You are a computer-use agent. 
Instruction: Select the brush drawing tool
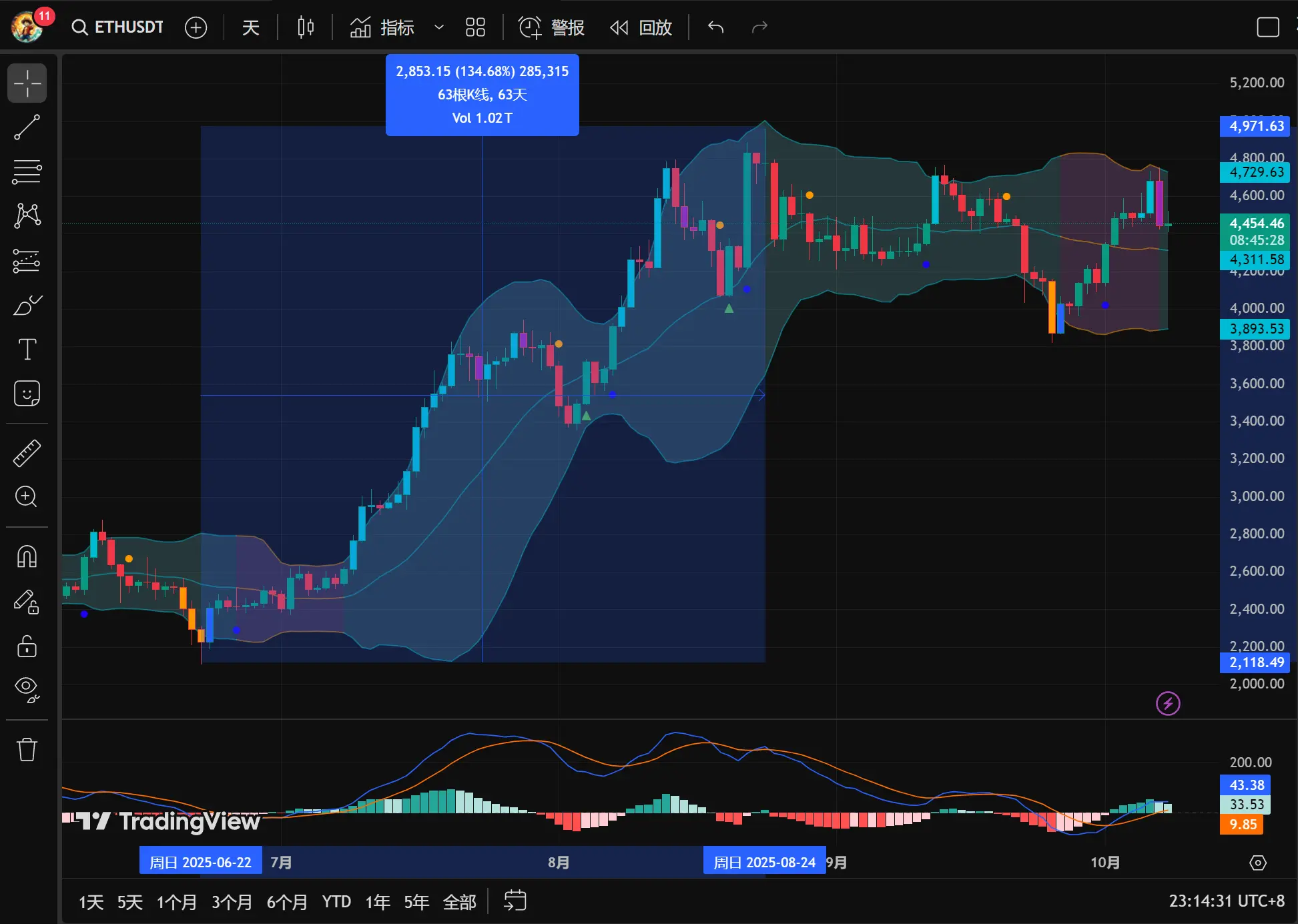pos(27,306)
